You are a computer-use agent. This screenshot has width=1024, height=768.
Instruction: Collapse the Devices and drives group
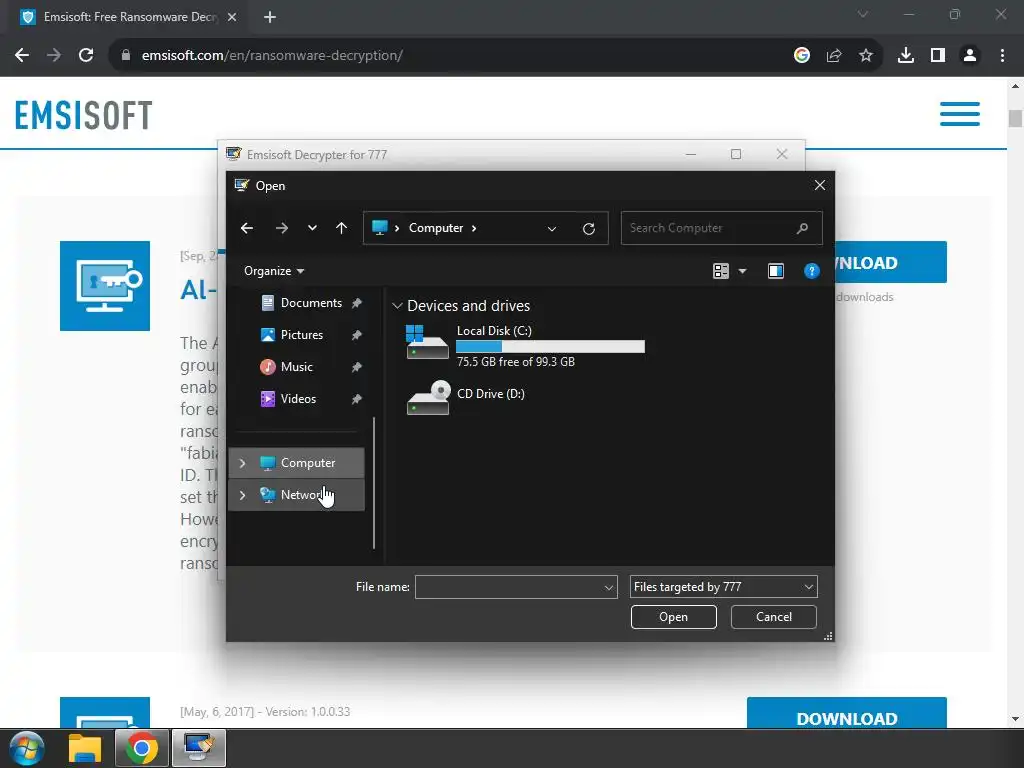pyautogui.click(x=397, y=306)
